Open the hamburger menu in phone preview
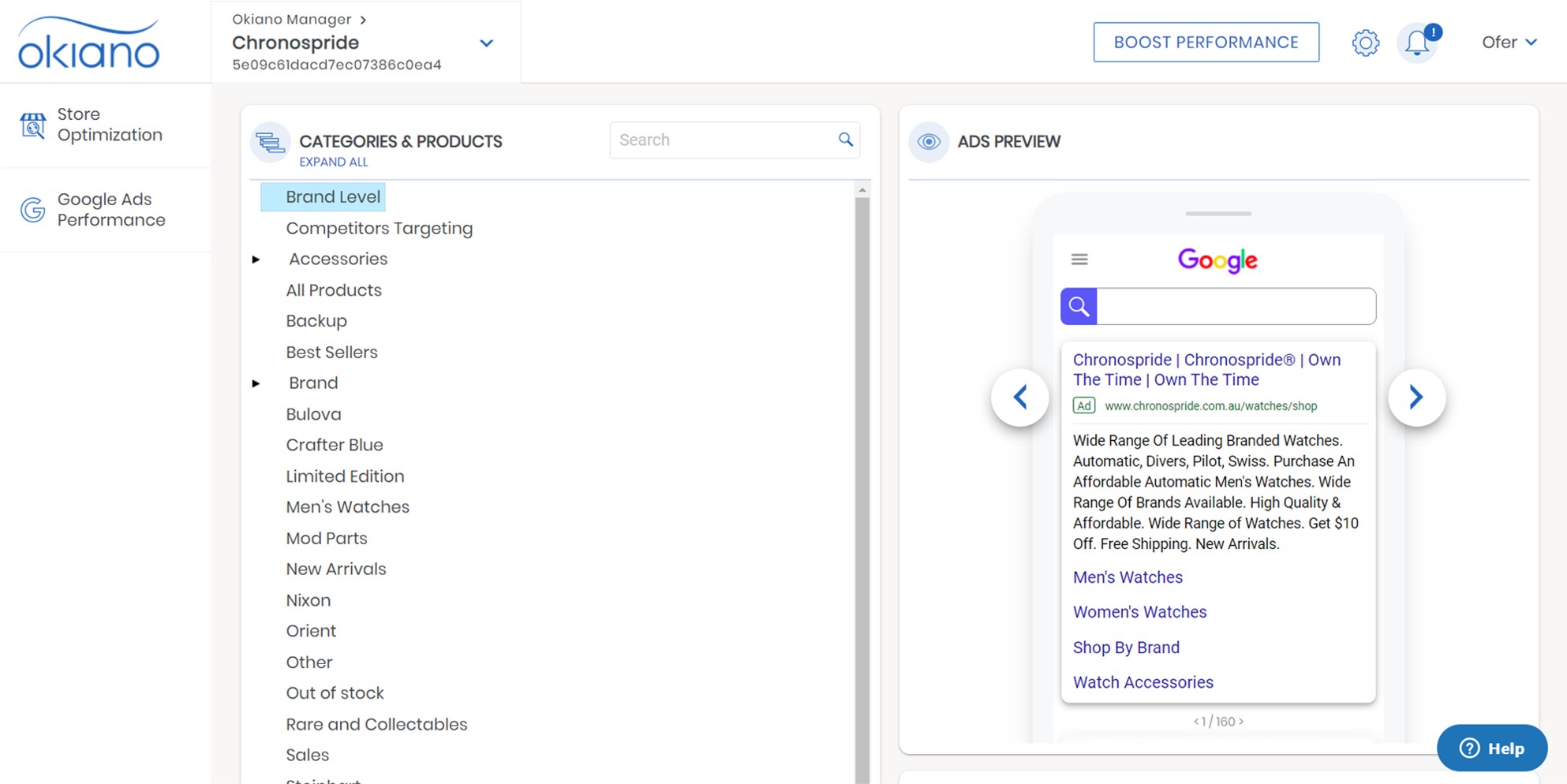 1079,259
